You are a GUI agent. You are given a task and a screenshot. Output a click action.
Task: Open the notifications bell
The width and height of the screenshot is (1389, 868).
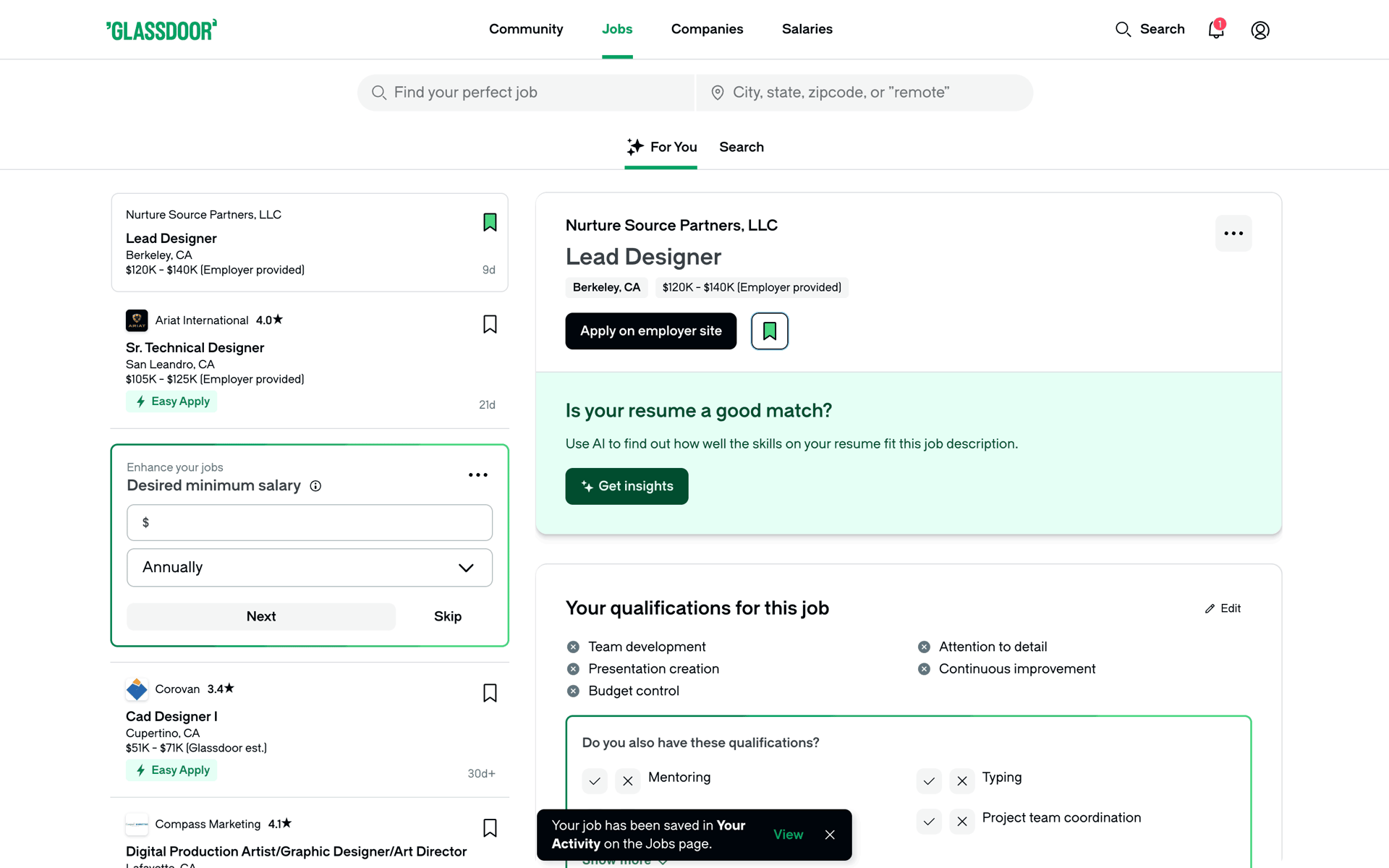1216,30
